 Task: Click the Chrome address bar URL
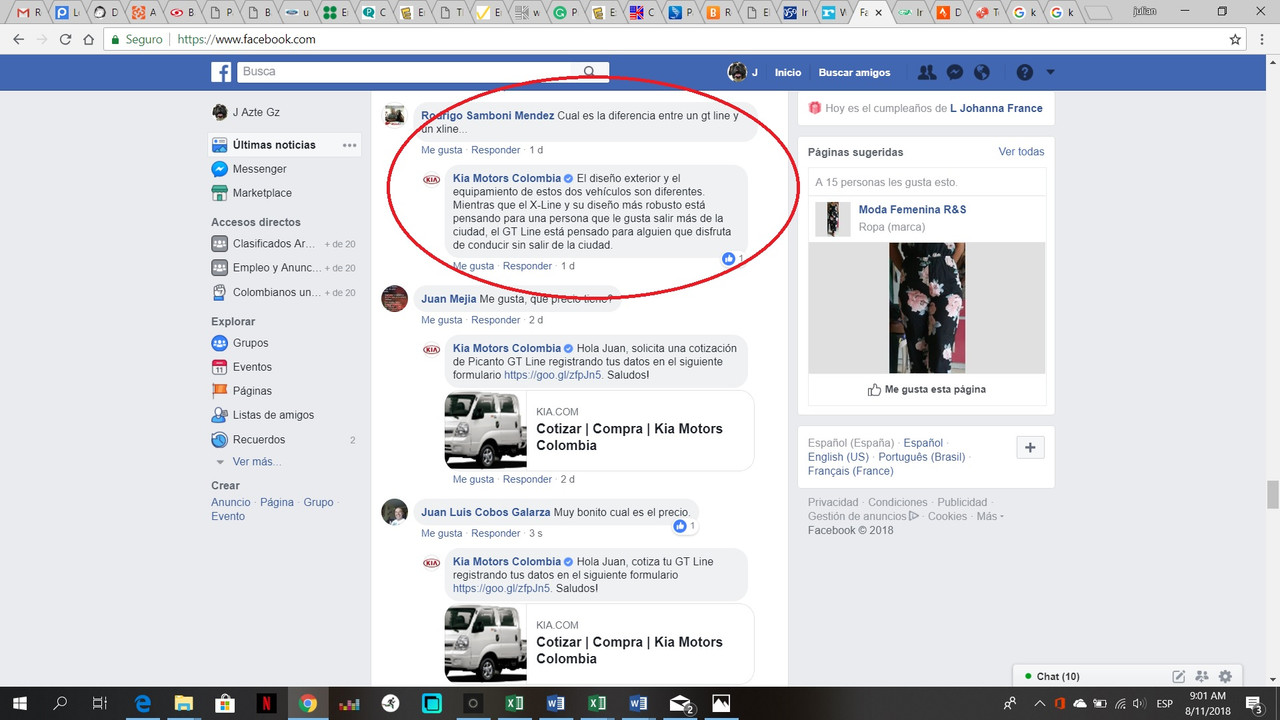tap(246, 40)
